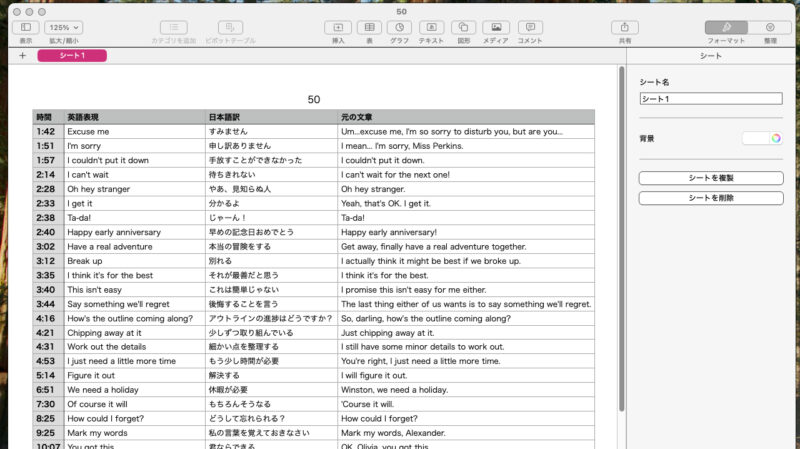The height and width of the screenshot is (449, 800).
Task: Click the Delete Sheet (シートを削除) button
Action: pos(711,198)
